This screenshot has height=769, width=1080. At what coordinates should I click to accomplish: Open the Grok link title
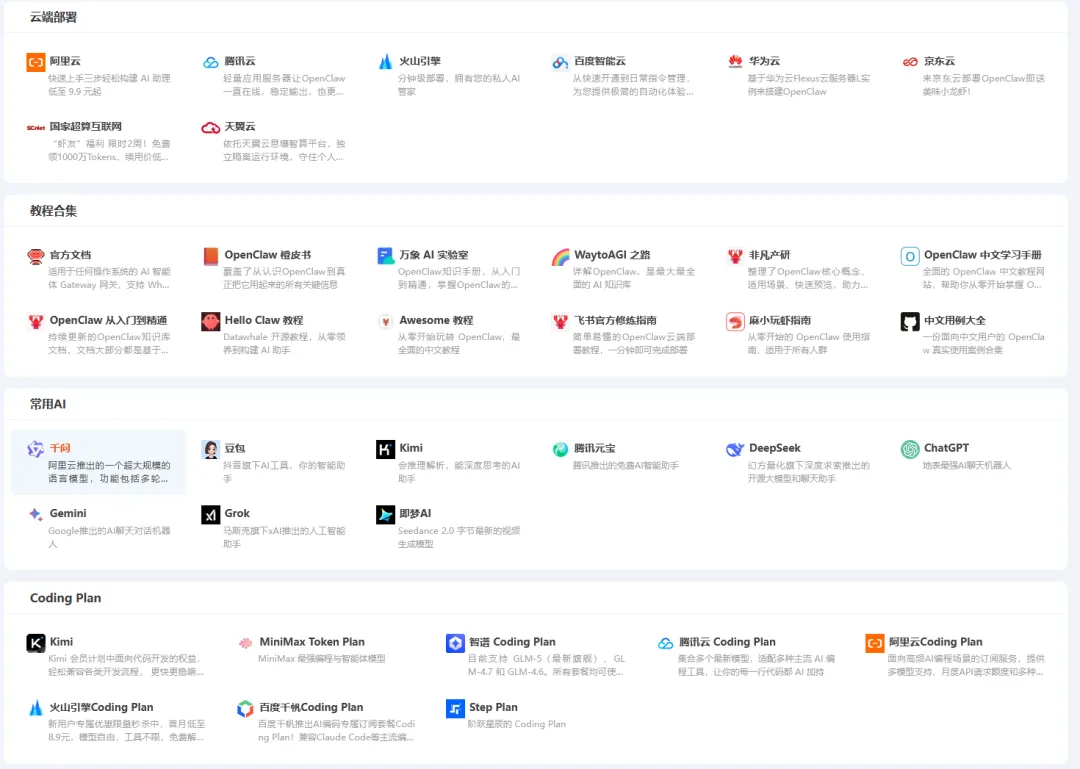tap(237, 513)
